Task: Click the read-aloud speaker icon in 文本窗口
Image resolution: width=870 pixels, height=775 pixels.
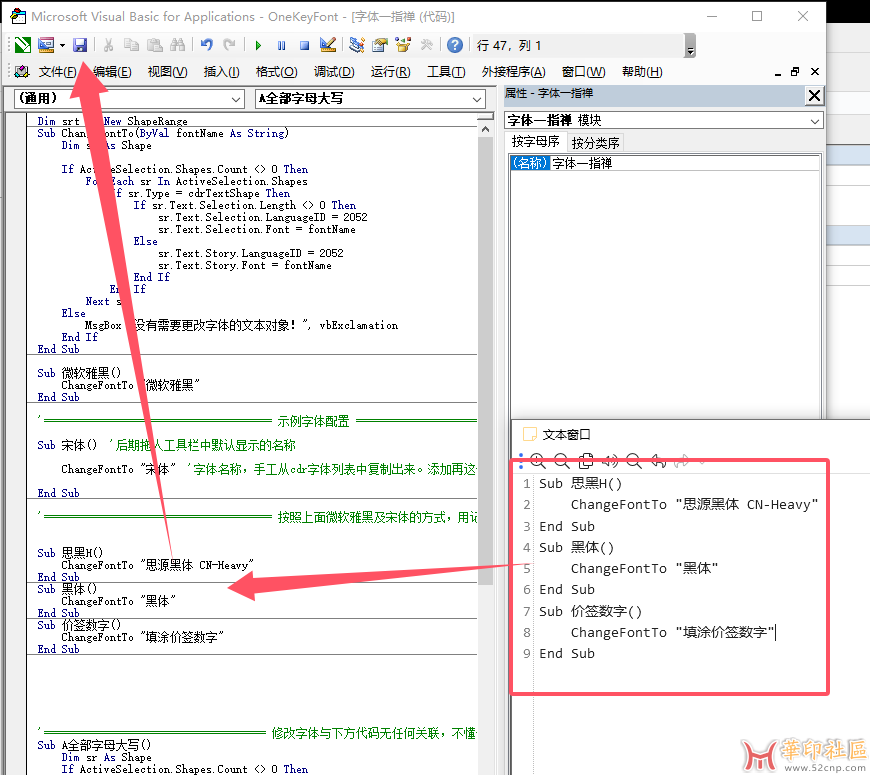Action: (610, 460)
